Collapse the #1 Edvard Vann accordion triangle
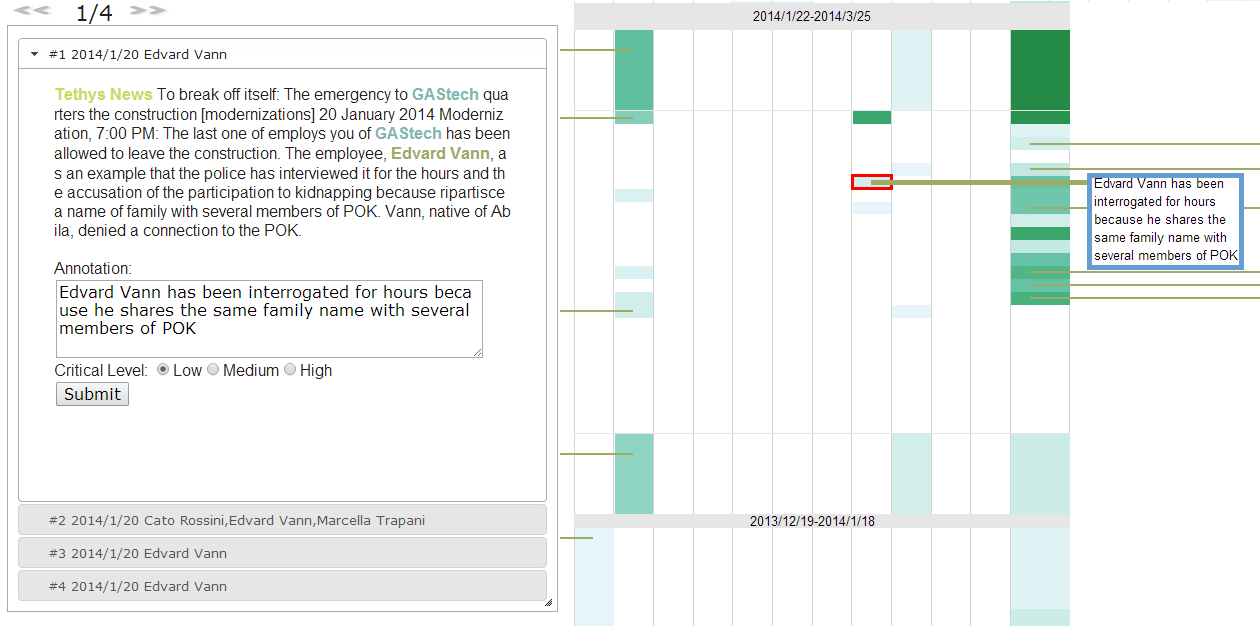This screenshot has height=627, width=1260. (x=35, y=55)
